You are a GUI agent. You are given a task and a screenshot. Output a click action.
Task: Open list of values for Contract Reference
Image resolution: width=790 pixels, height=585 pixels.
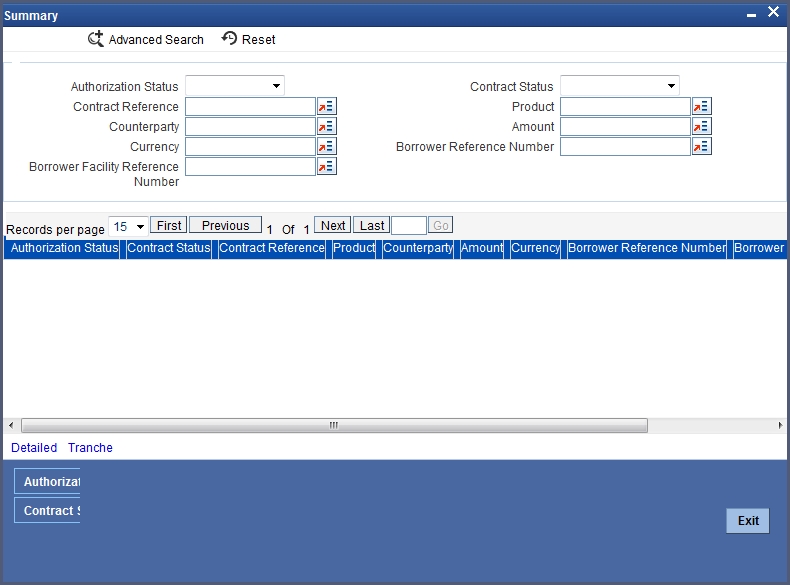click(x=326, y=106)
